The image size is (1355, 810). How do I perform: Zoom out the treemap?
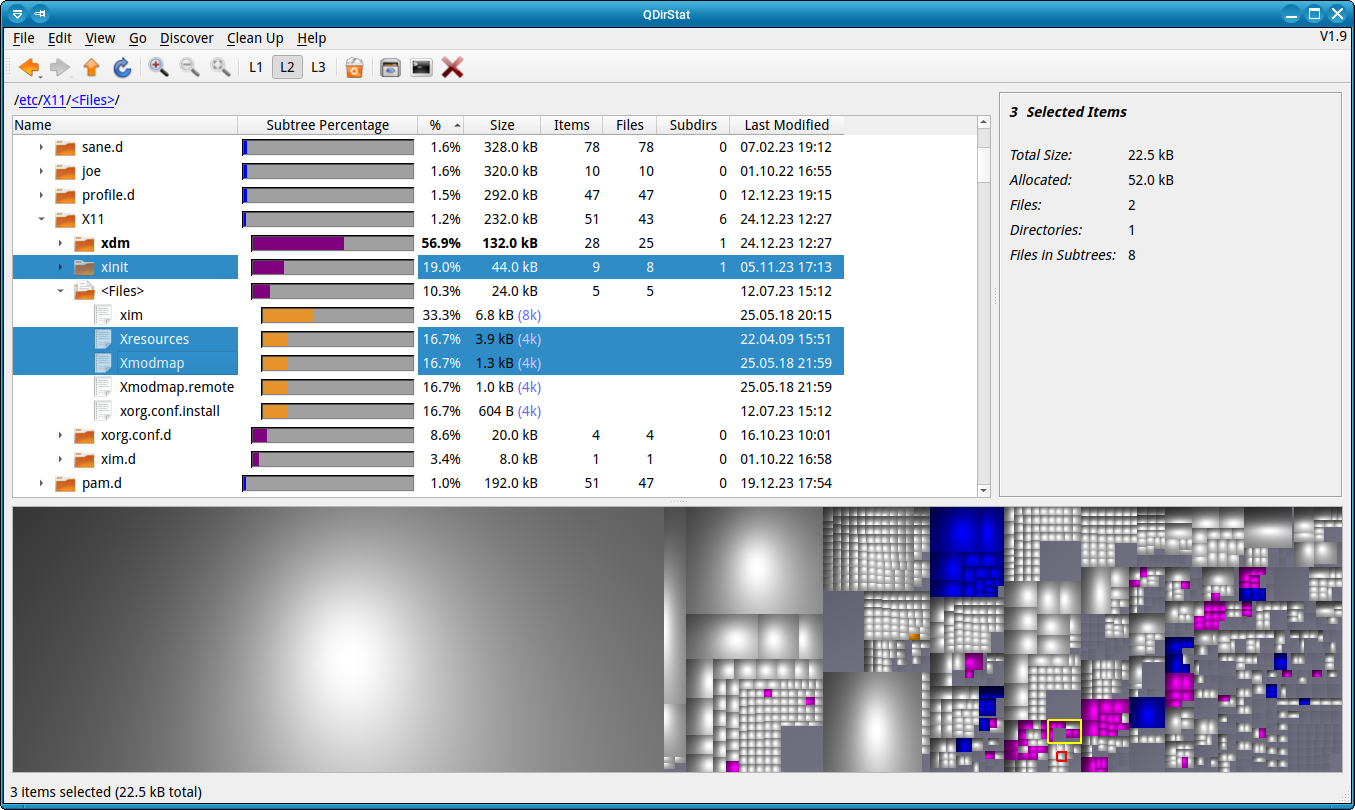click(189, 67)
